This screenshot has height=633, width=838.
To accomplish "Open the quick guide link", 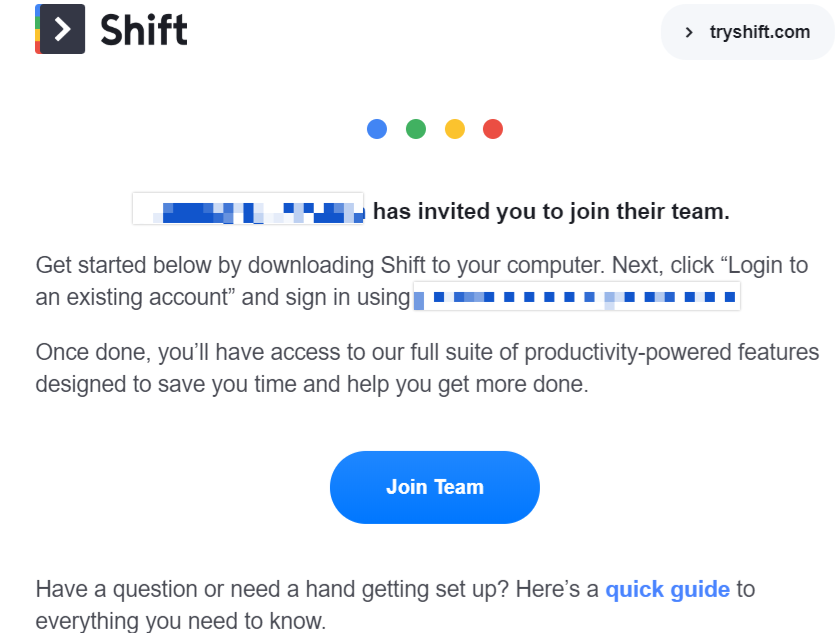I will click(x=668, y=589).
